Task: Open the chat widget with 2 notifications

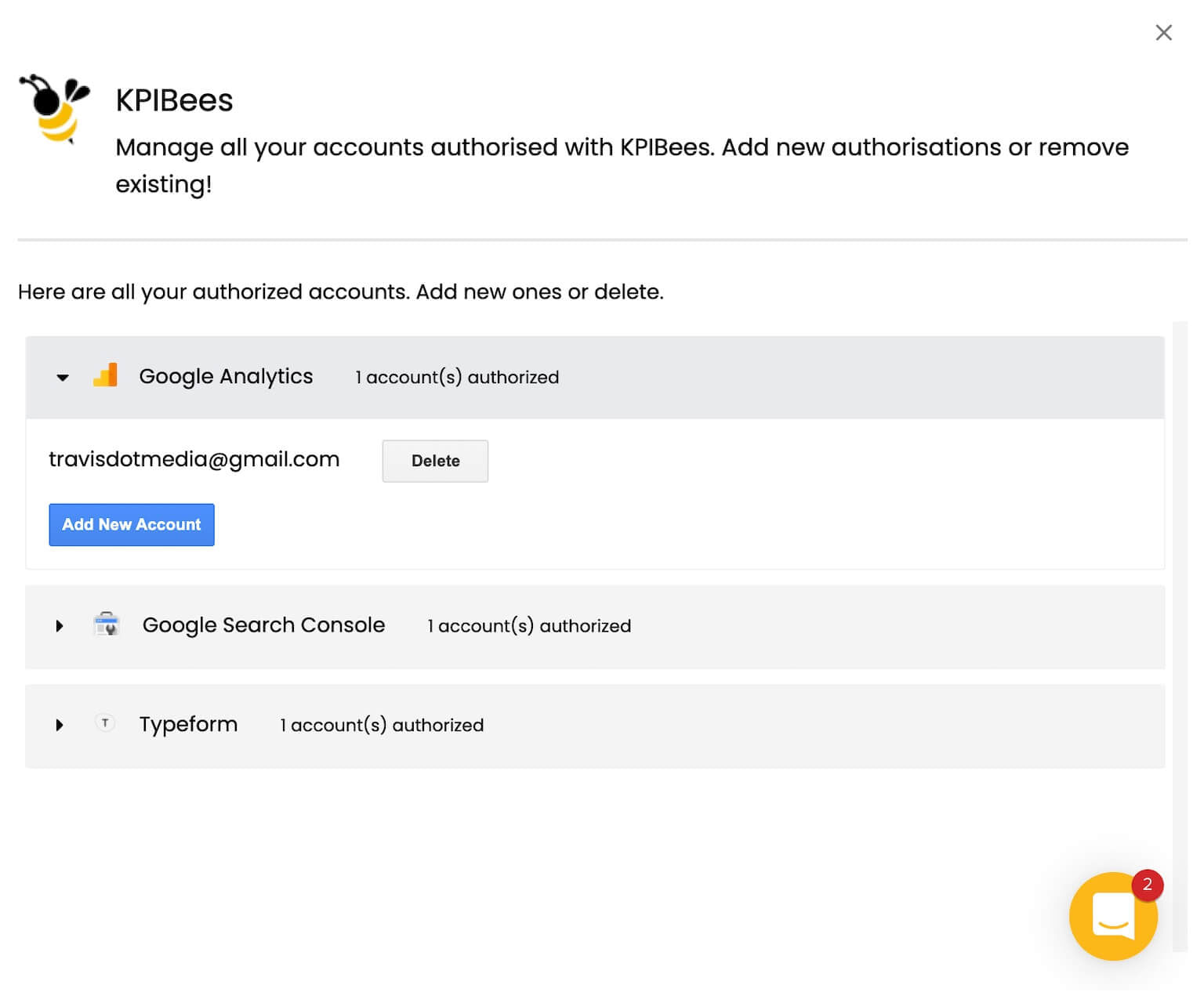Action: tap(1113, 917)
